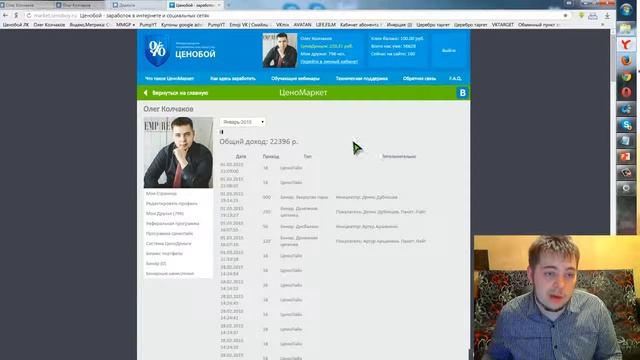Click the ЦеноМаркет title in the green bar
Screen dimensions: 640x360
coord(303,93)
